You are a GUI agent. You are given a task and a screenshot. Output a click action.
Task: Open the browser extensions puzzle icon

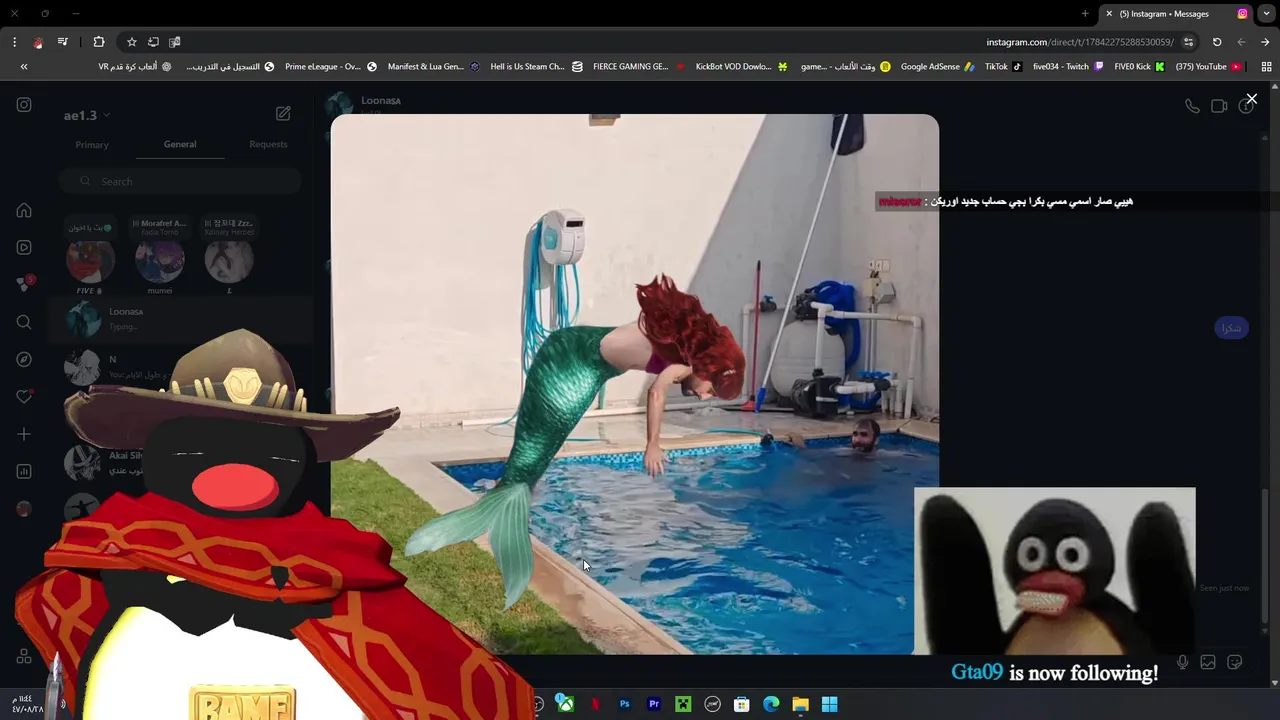tap(99, 42)
